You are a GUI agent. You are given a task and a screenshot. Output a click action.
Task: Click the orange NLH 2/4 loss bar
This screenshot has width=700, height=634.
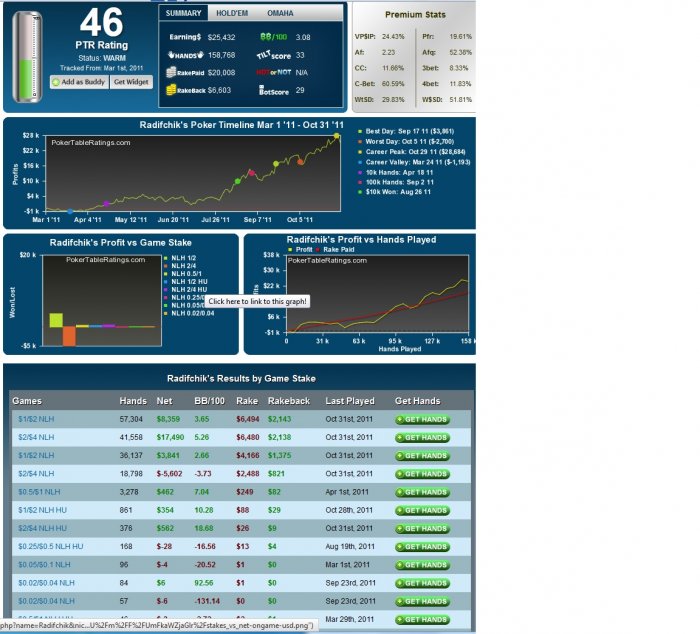69,336
